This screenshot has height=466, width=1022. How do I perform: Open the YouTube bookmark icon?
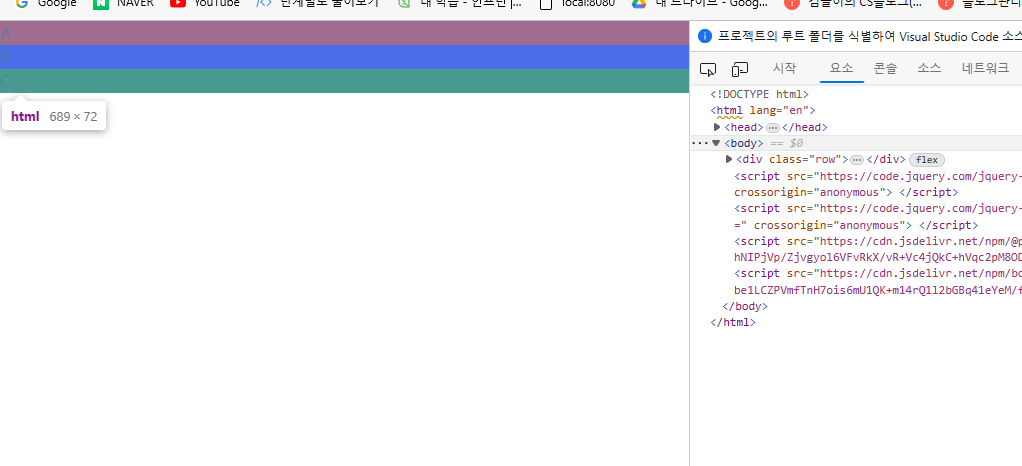tap(177, 3)
